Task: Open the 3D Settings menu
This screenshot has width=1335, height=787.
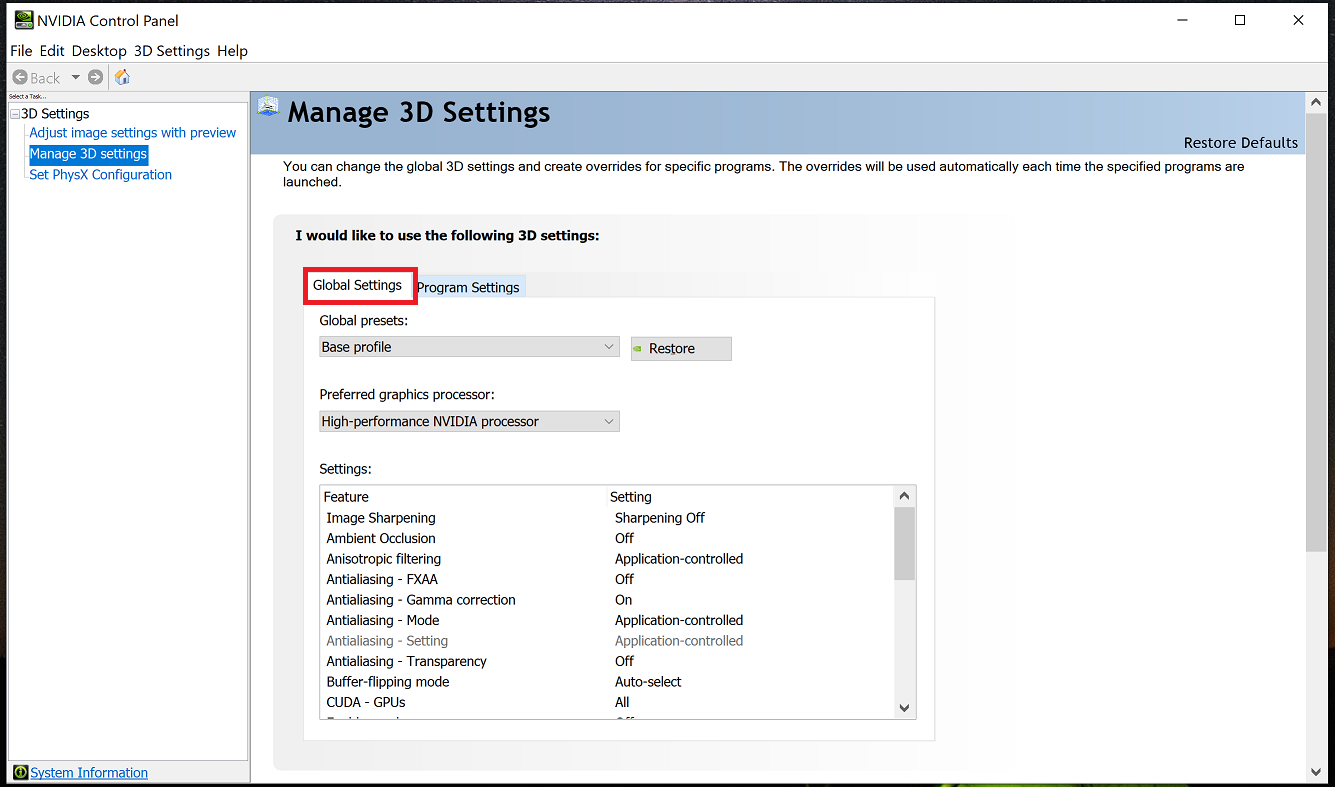Action: pos(172,51)
